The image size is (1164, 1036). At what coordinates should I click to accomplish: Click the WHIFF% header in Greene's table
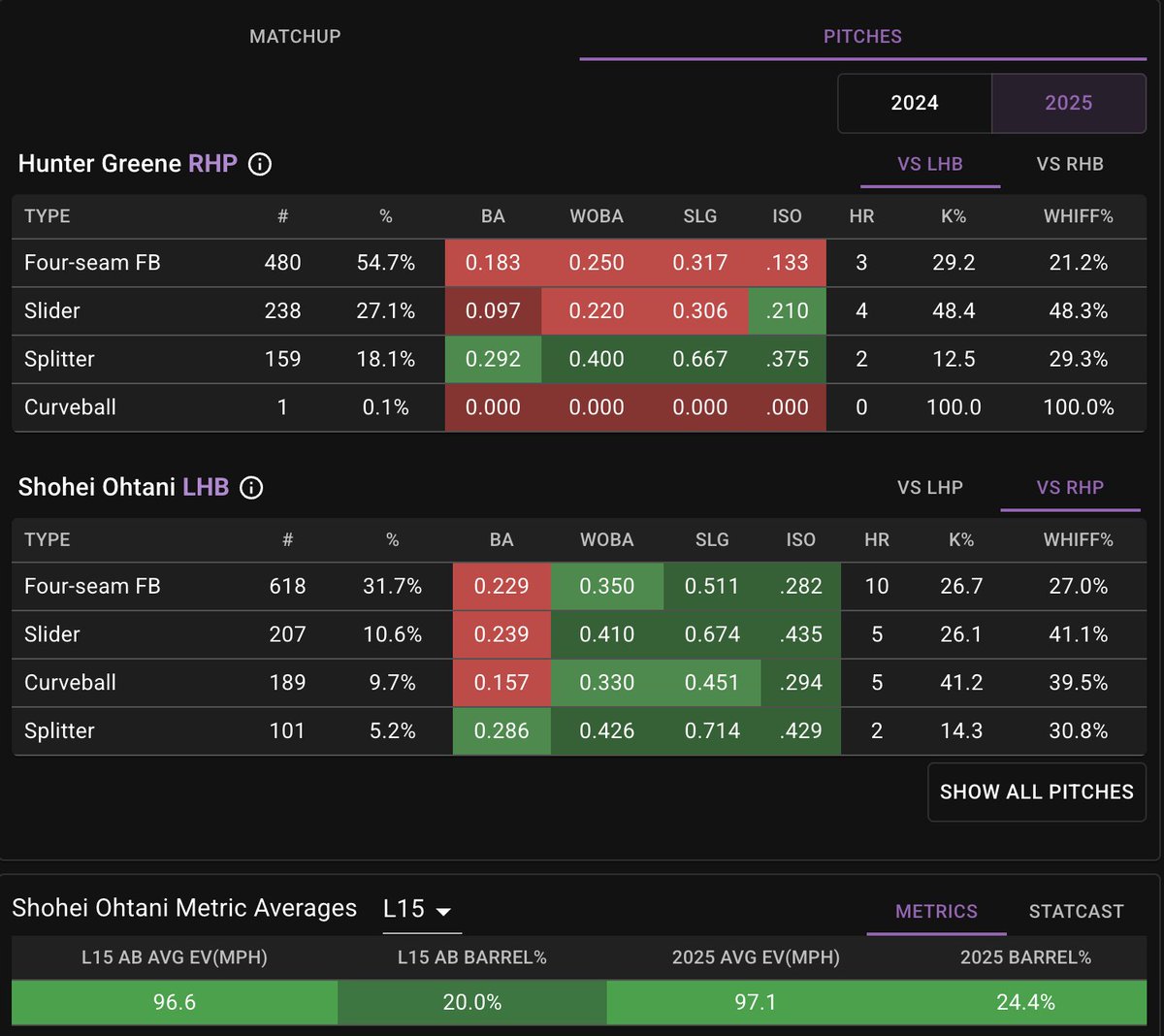pyautogui.click(x=1078, y=216)
